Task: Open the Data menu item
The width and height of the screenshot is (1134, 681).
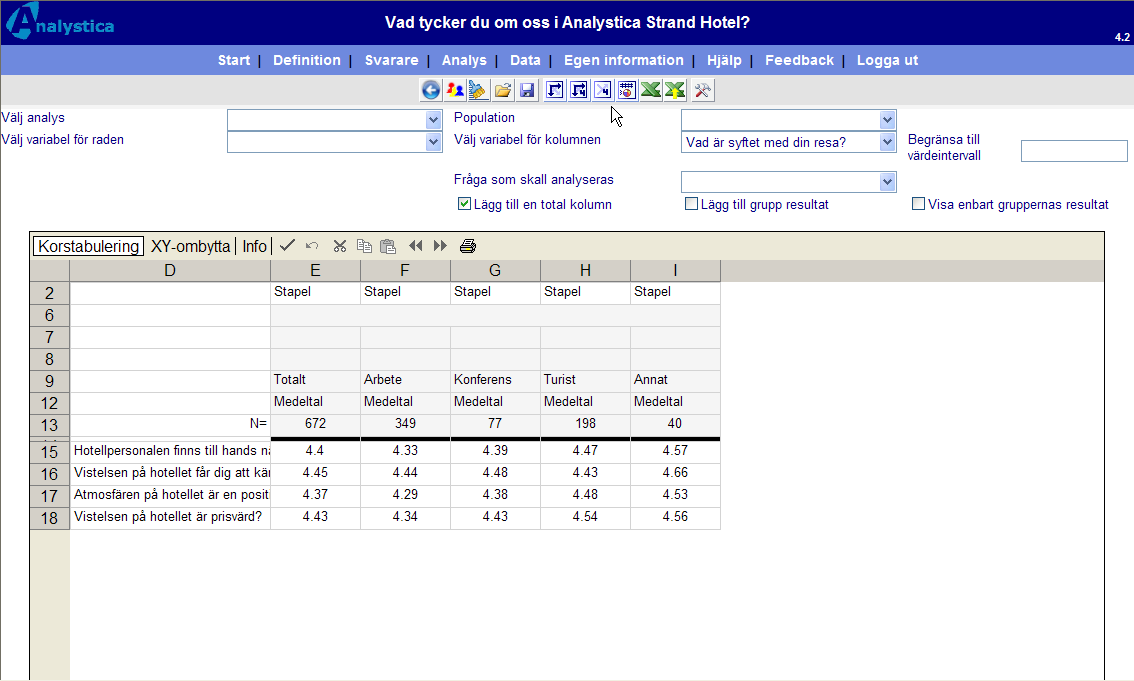Action: click(525, 60)
